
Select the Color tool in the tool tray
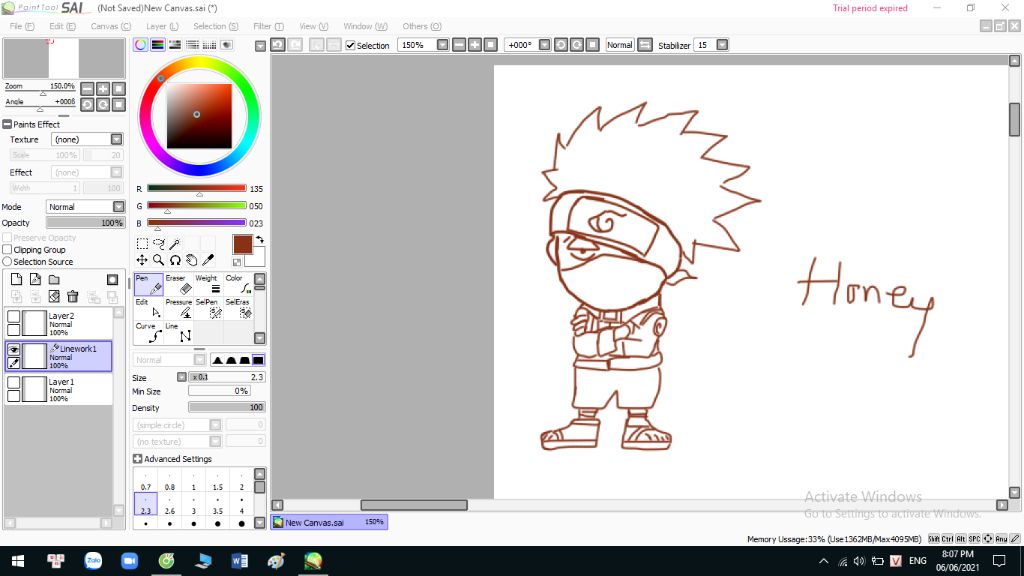pyautogui.click(x=238, y=284)
